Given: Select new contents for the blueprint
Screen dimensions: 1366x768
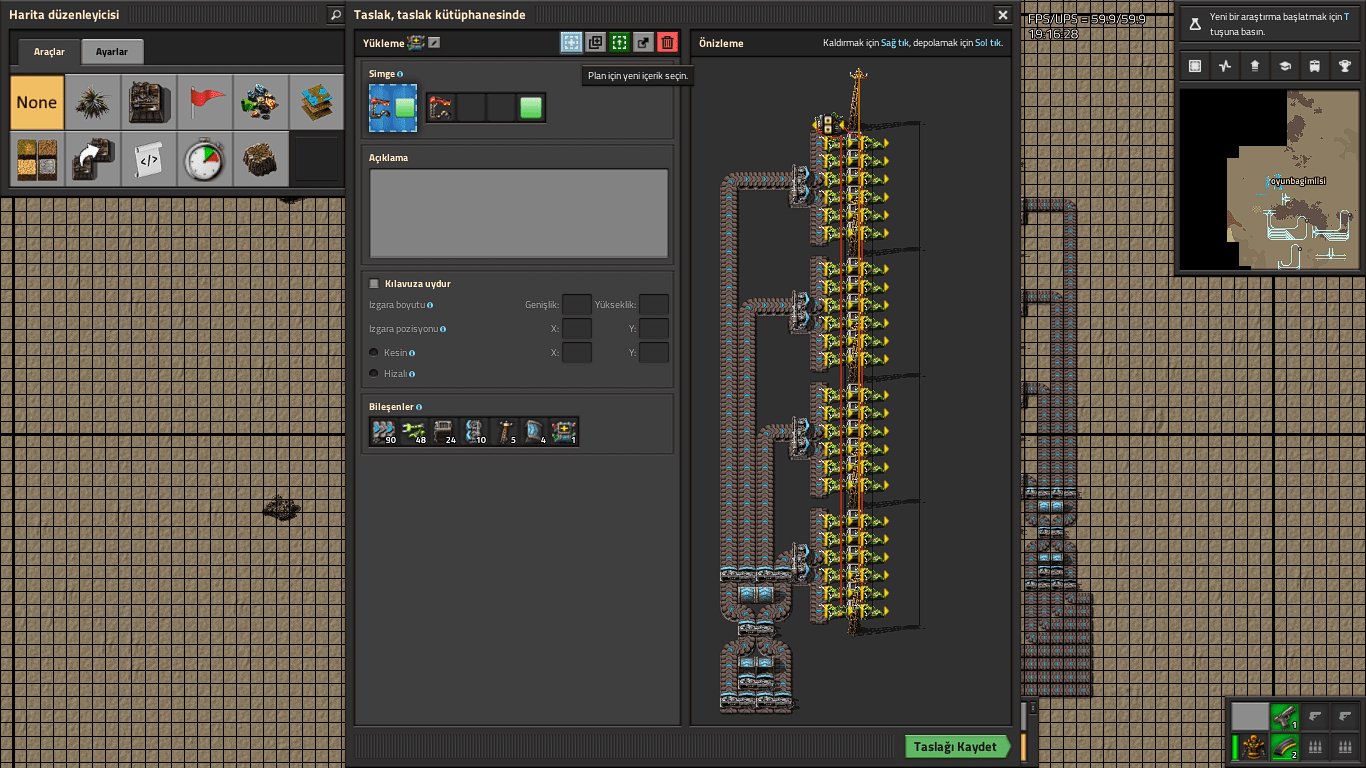Looking at the screenshot, I should tap(571, 42).
